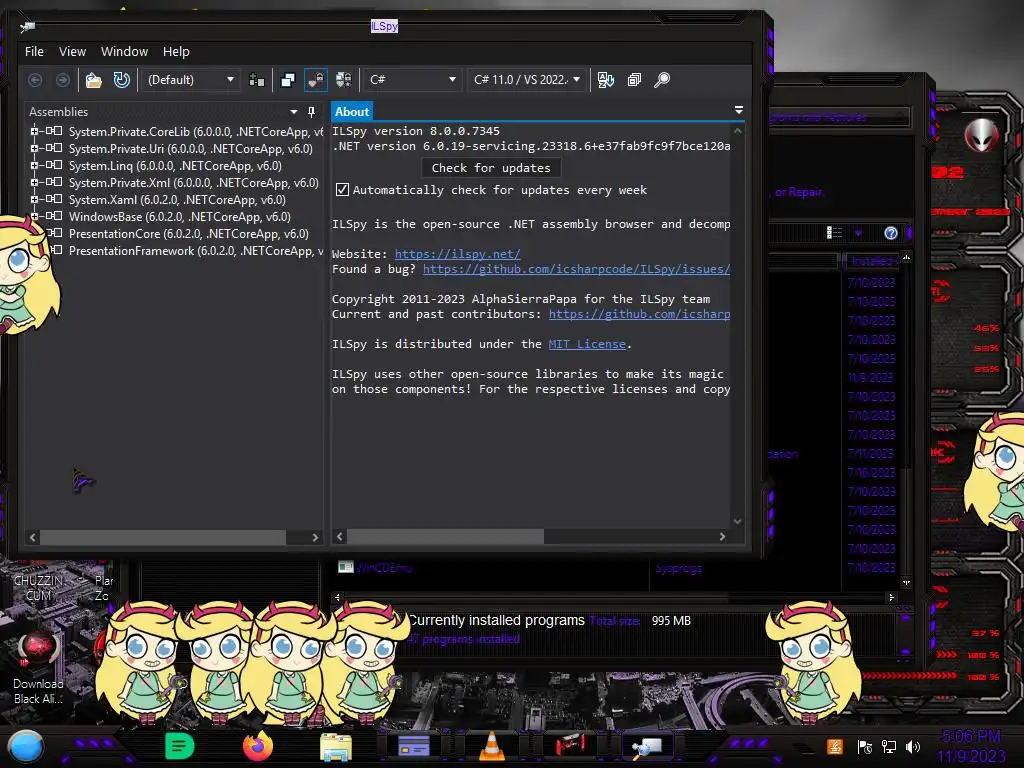
Task: Click the orange Java tray icon
Action: [835, 746]
